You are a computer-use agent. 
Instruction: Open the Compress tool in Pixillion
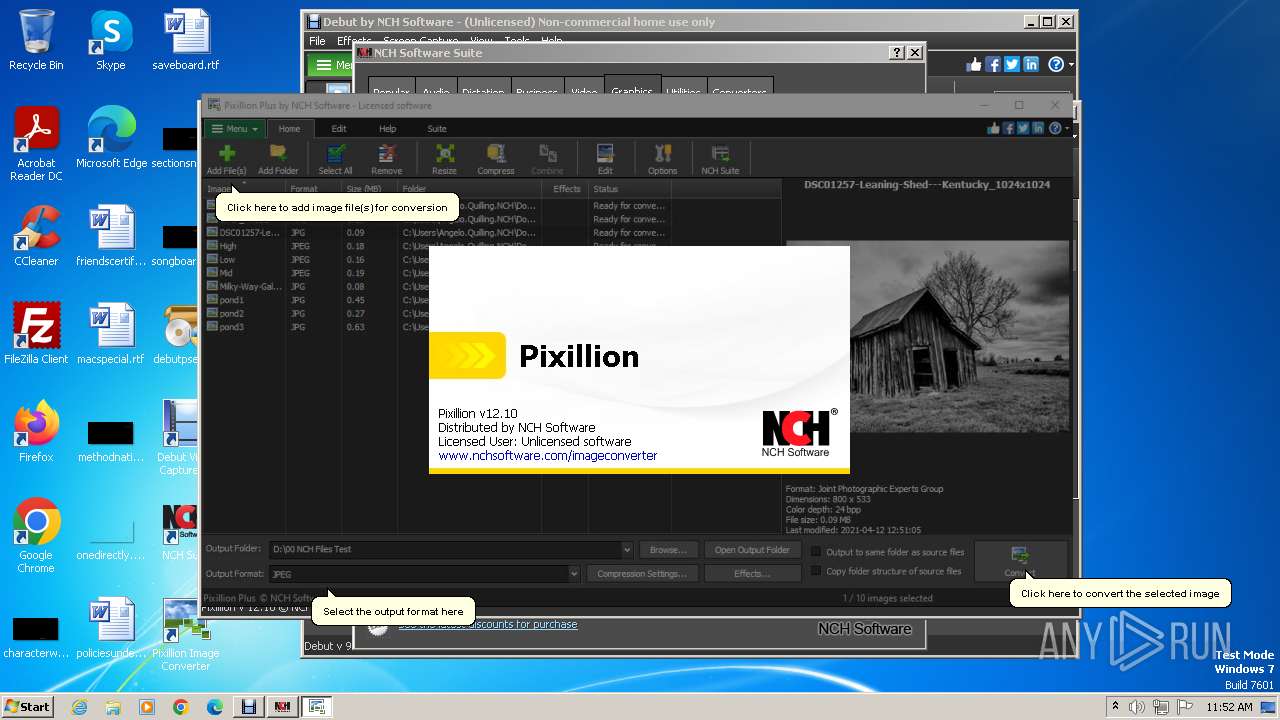[x=495, y=158]
